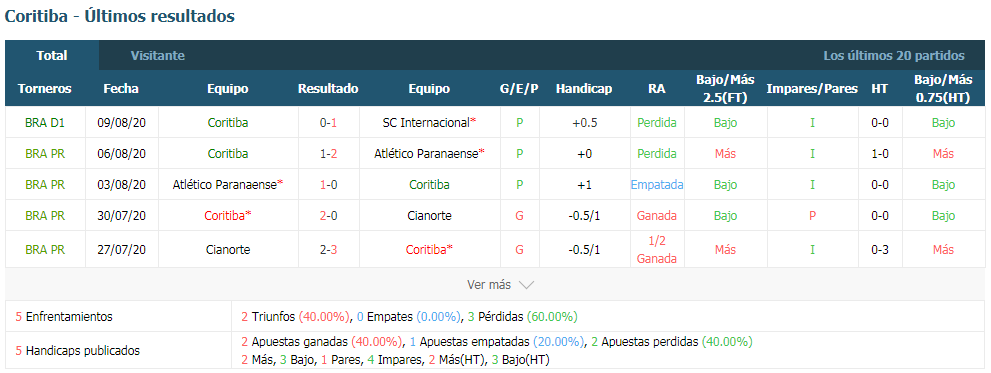Click Coritiba team in the 09/08/20 row

tap(228, 123)
